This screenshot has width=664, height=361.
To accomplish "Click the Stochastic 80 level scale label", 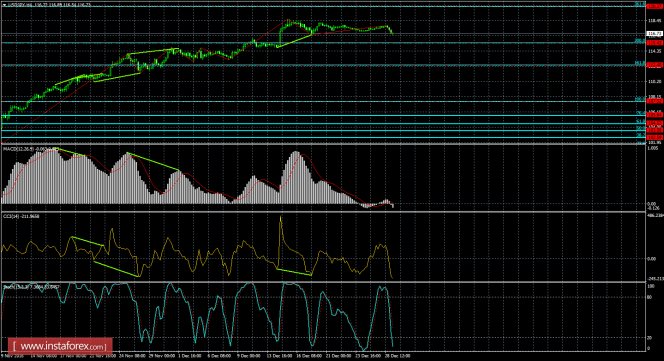I will pos(650,297).
